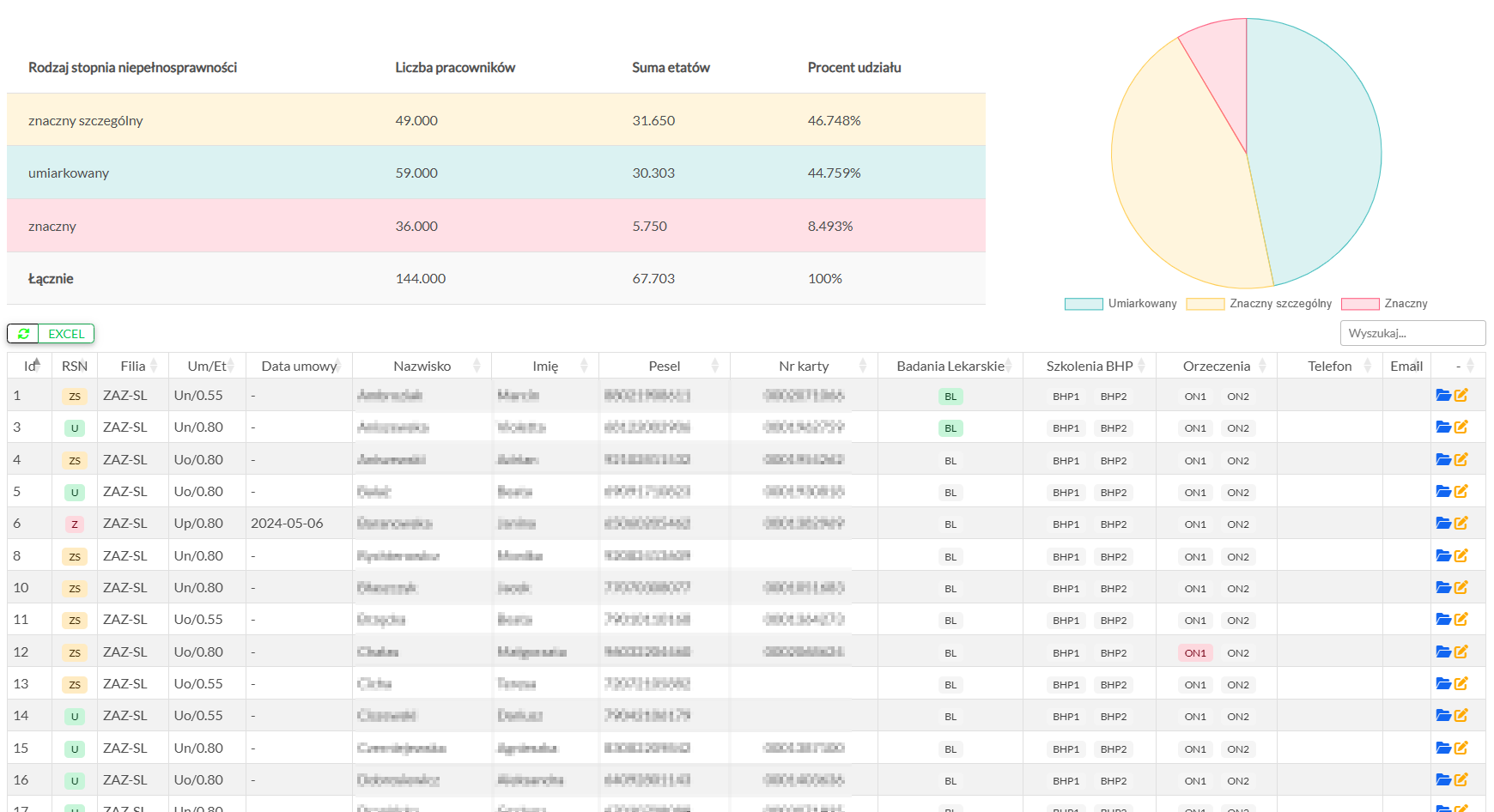Open folder icon for row 1
This screenshot has height=812, width=1494.
click(x=1443, y=396)
